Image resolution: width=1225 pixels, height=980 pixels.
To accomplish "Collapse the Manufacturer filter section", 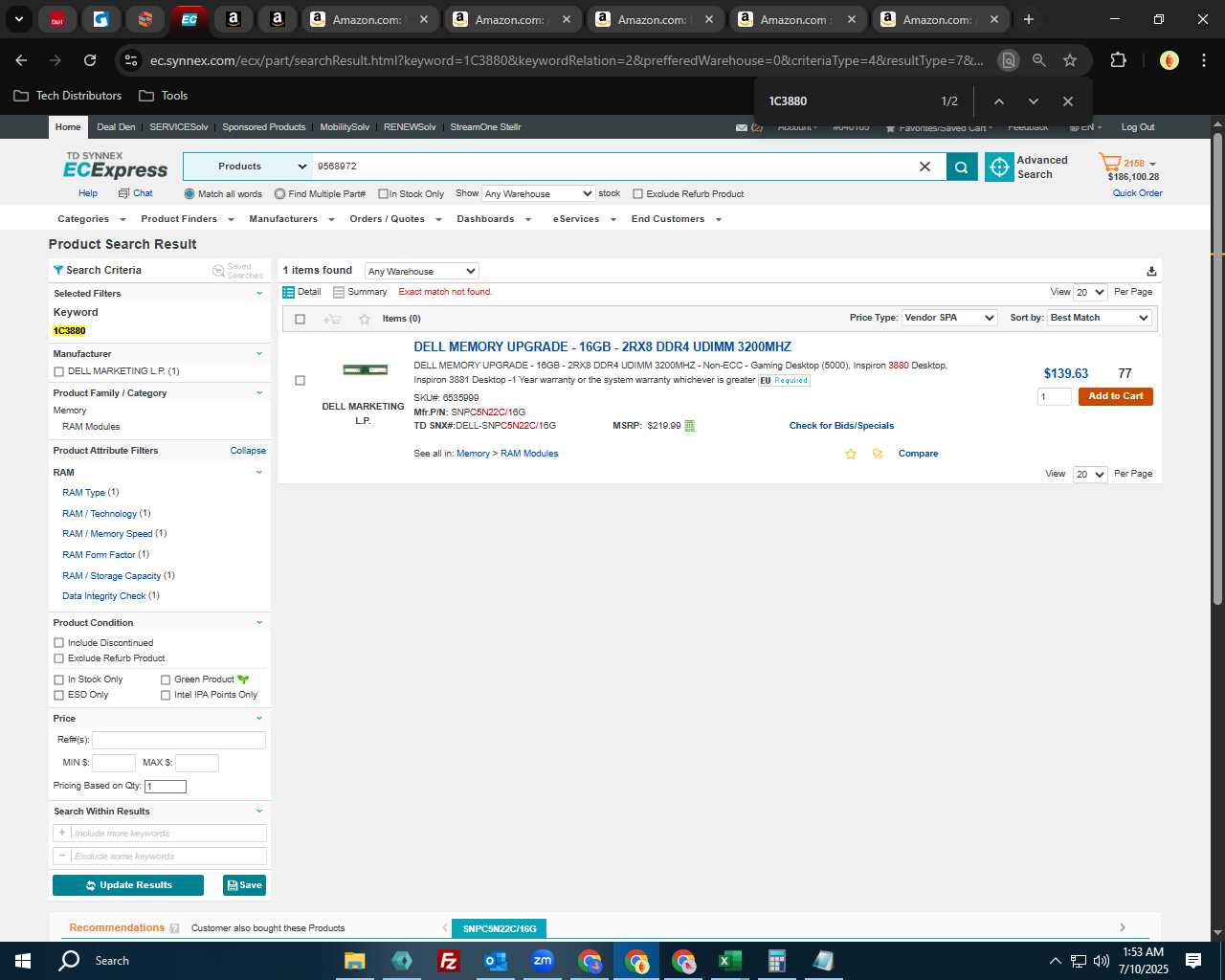I will click(258, 354).
